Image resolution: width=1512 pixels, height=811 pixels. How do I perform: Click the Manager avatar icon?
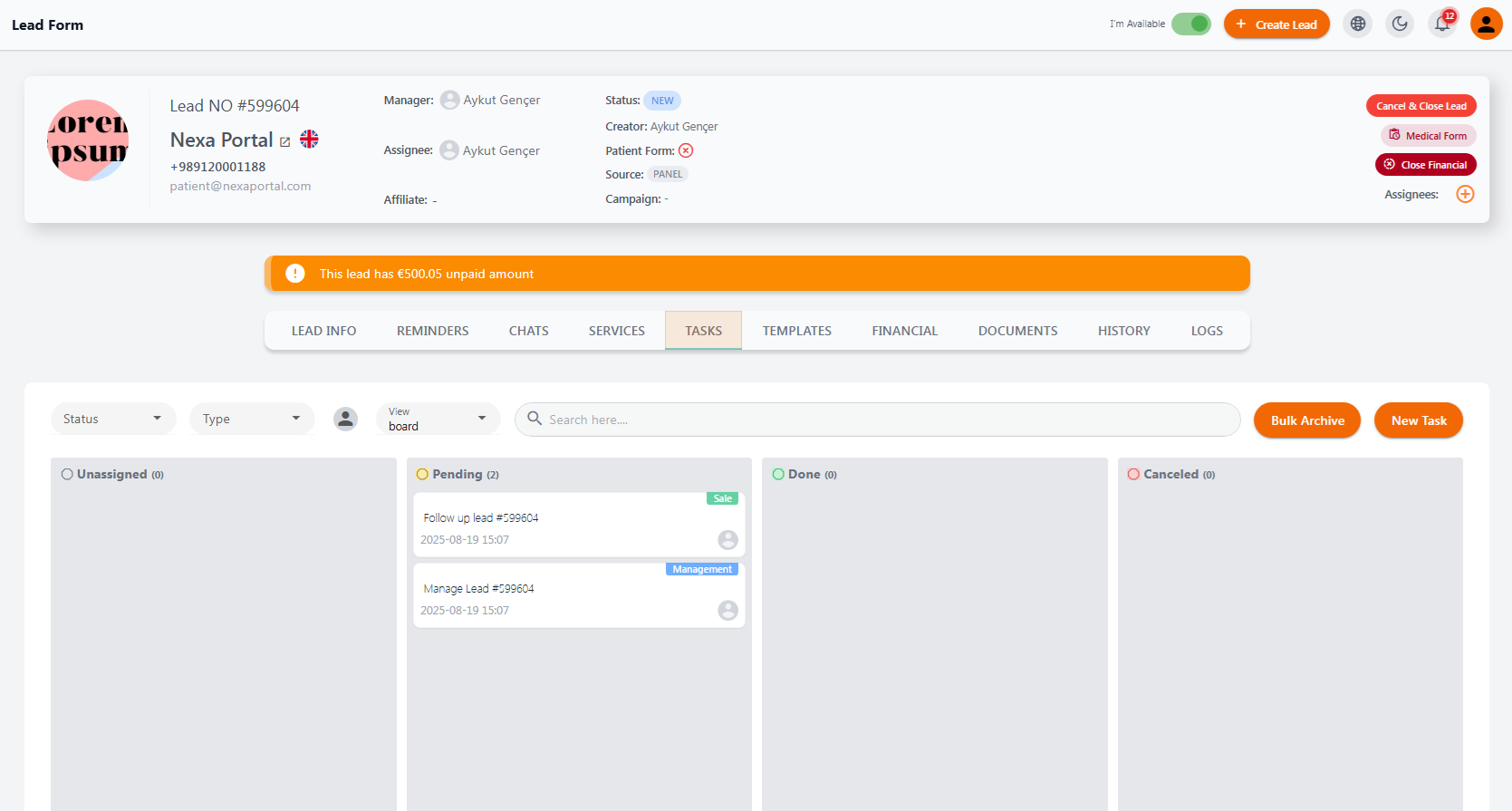coord(449,101)
